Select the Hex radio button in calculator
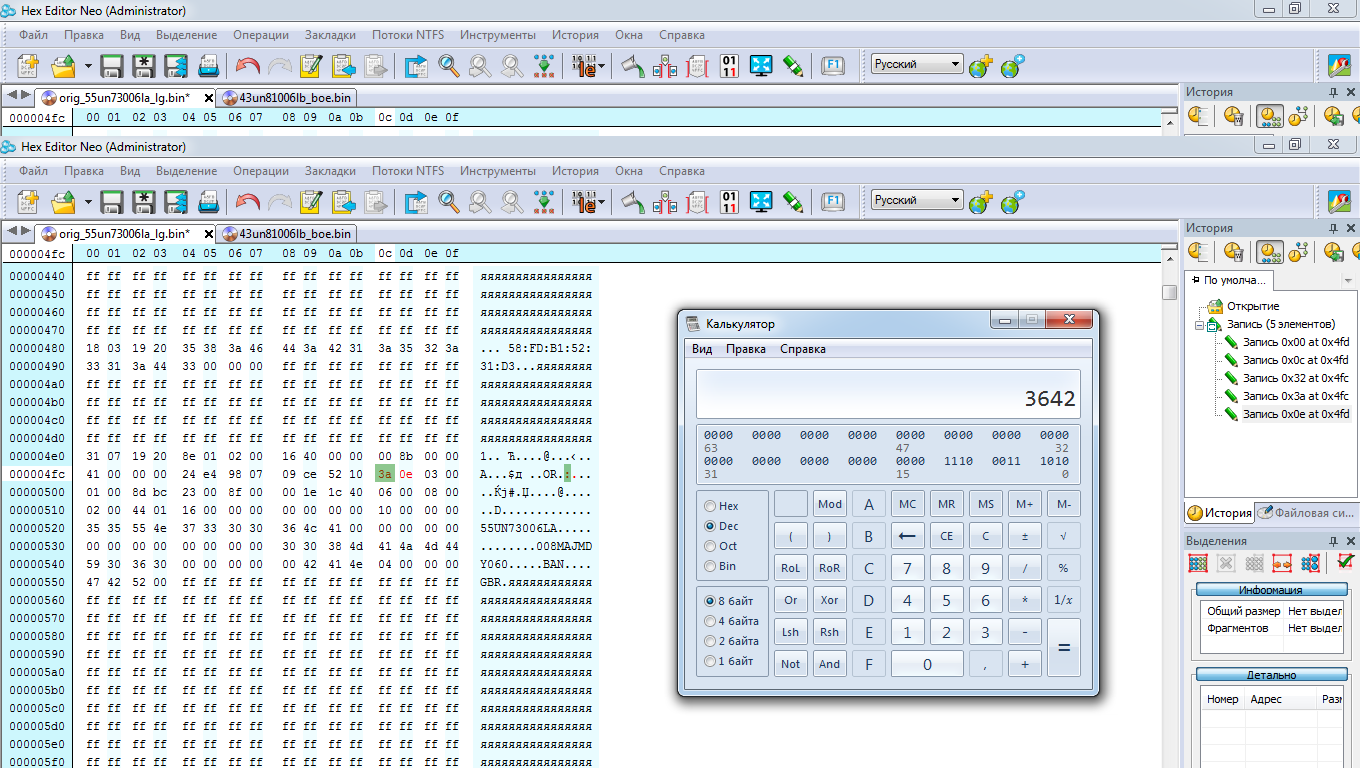1360x768 pixels. [x=711, y=506]
